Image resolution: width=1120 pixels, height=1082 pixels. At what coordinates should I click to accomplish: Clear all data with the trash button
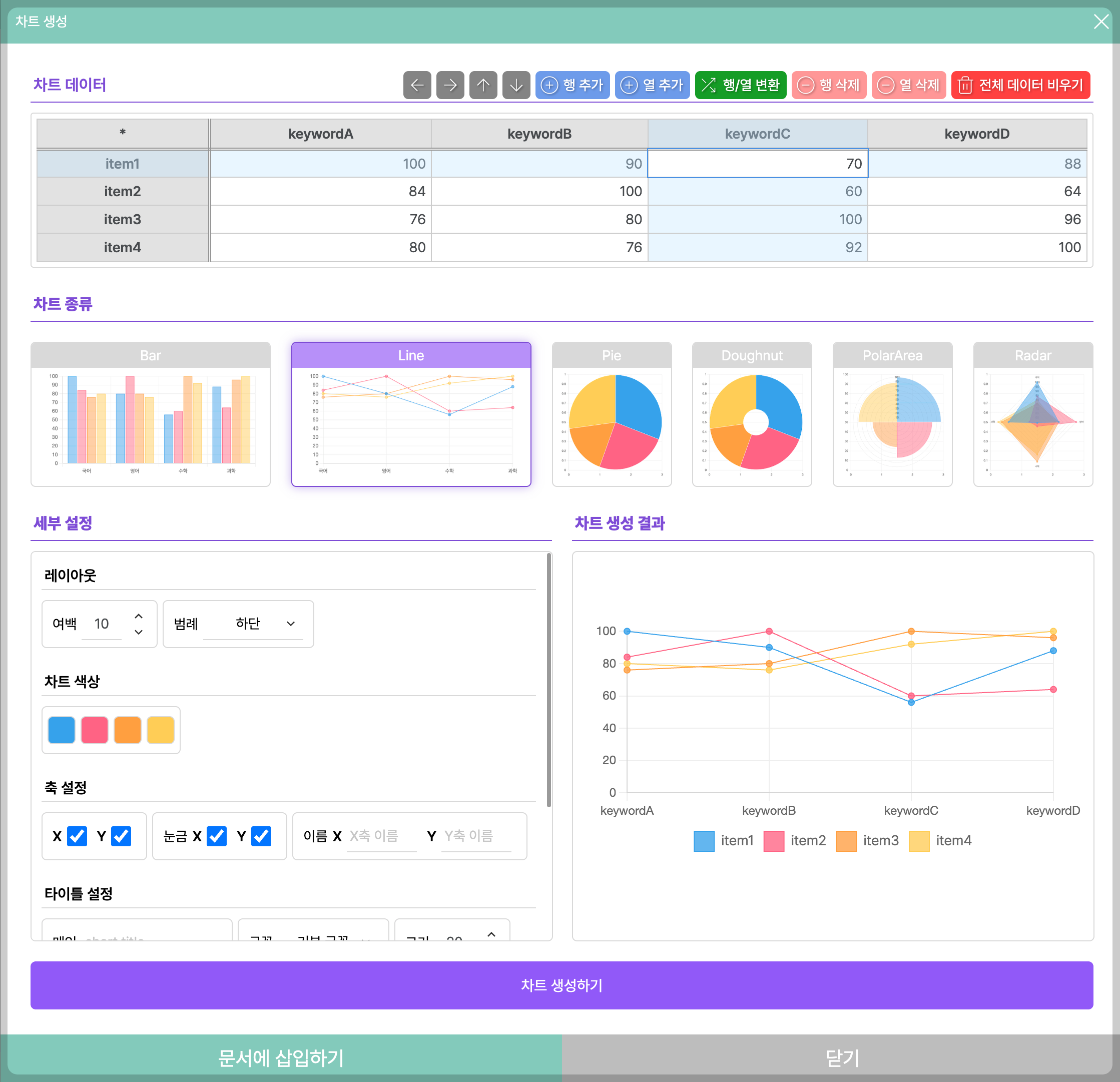[1020, 85]
